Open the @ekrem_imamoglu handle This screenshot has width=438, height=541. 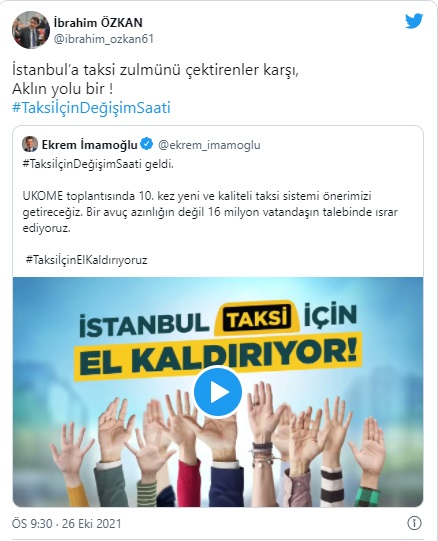coord(209,145)
